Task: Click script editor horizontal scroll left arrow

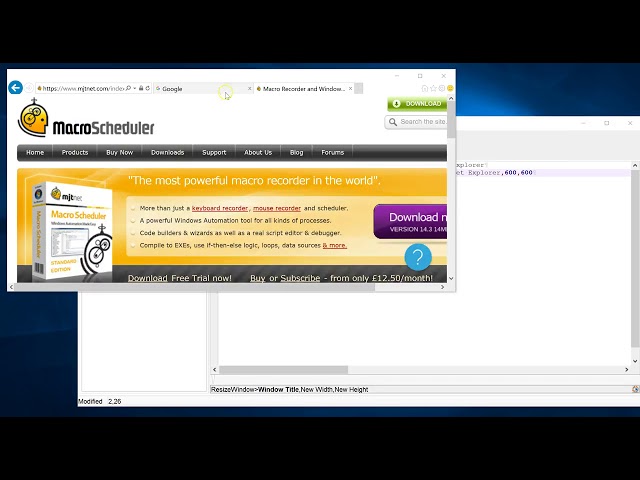Action: (x=215, y=369)
